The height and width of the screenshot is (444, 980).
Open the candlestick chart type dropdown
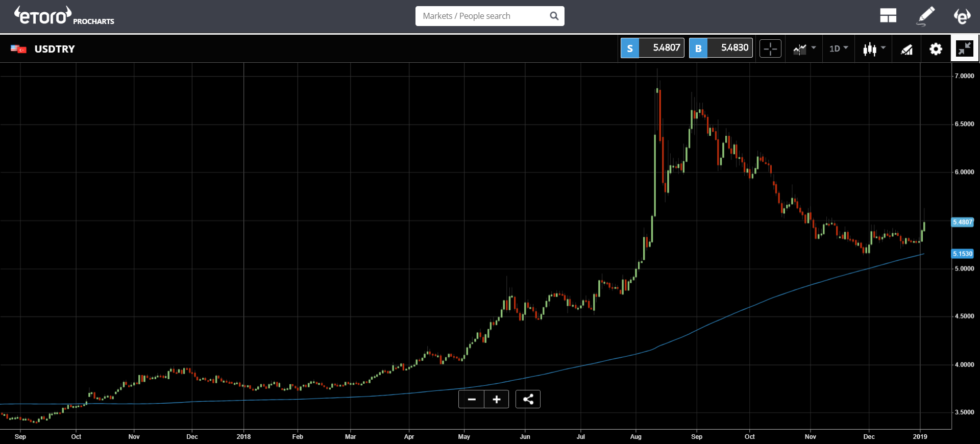[873, 48]
